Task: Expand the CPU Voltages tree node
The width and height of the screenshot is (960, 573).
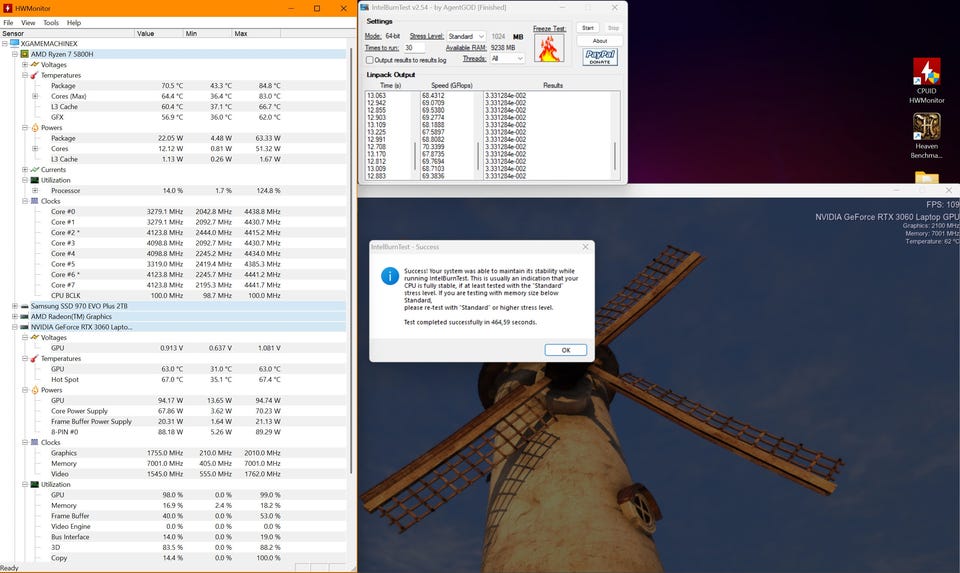Action: point(24,65)
